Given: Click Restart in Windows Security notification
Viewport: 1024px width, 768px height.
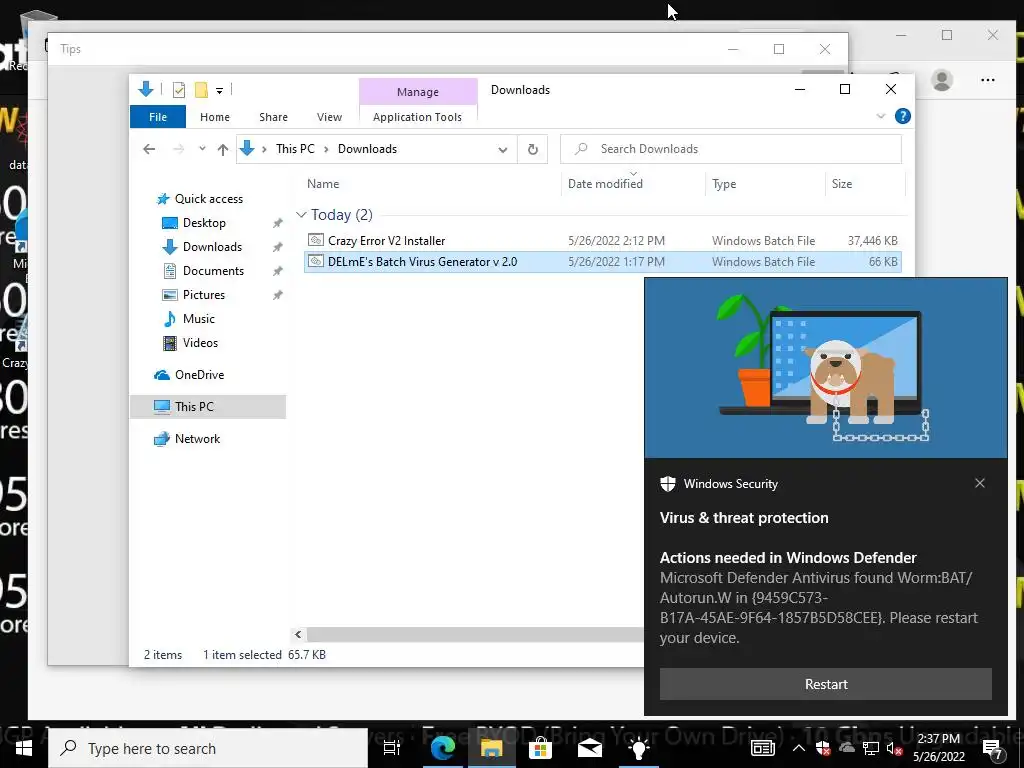Looking at the screenshot, I should 825,684.
